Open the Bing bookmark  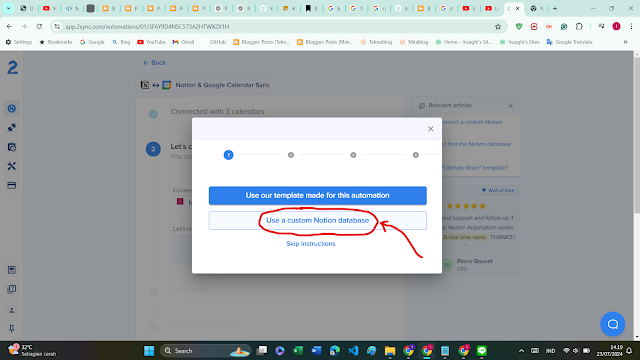(x=121, y=42)
